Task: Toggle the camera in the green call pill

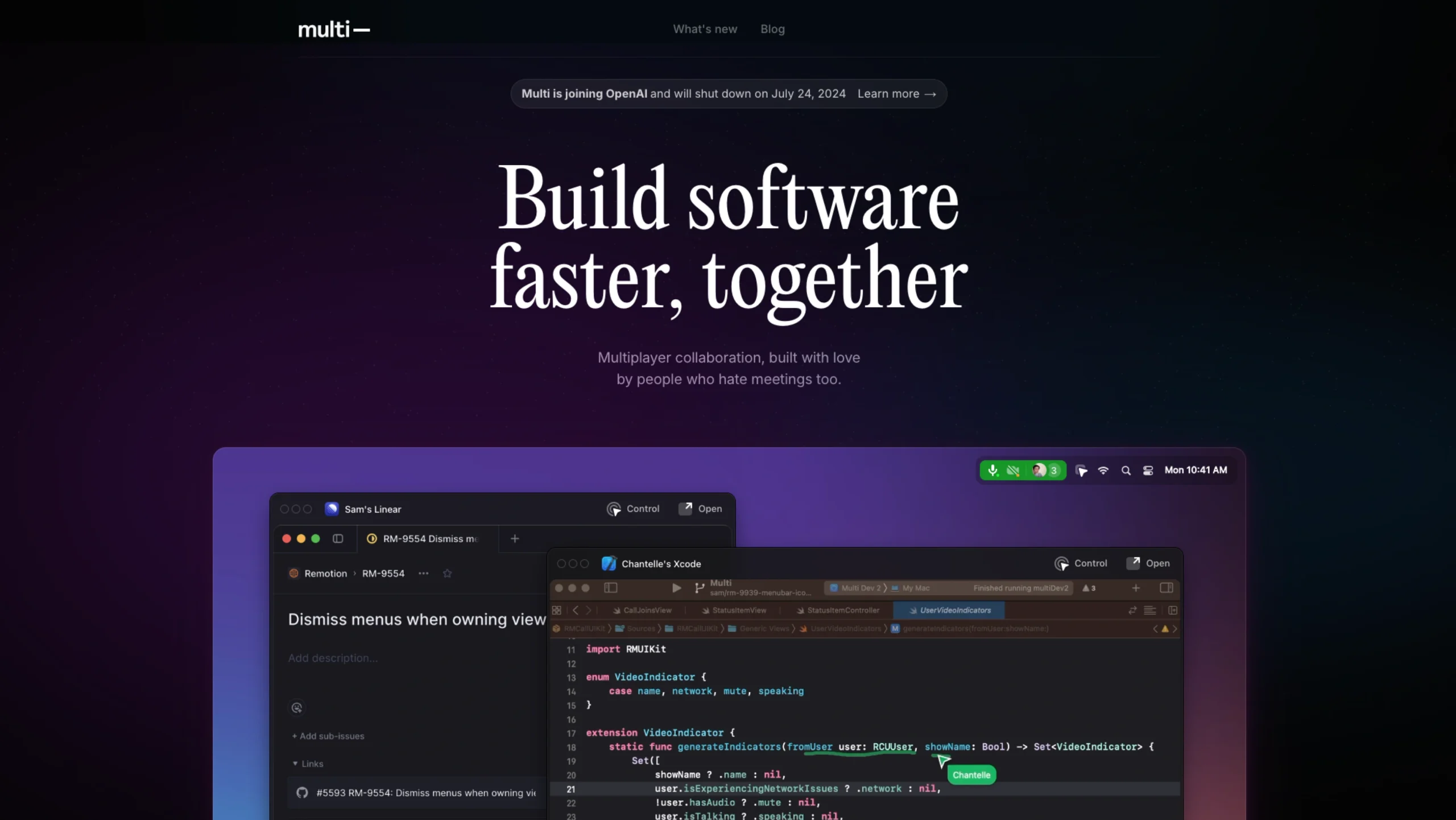Action: pyautogui.click(x=1013, y=471)
